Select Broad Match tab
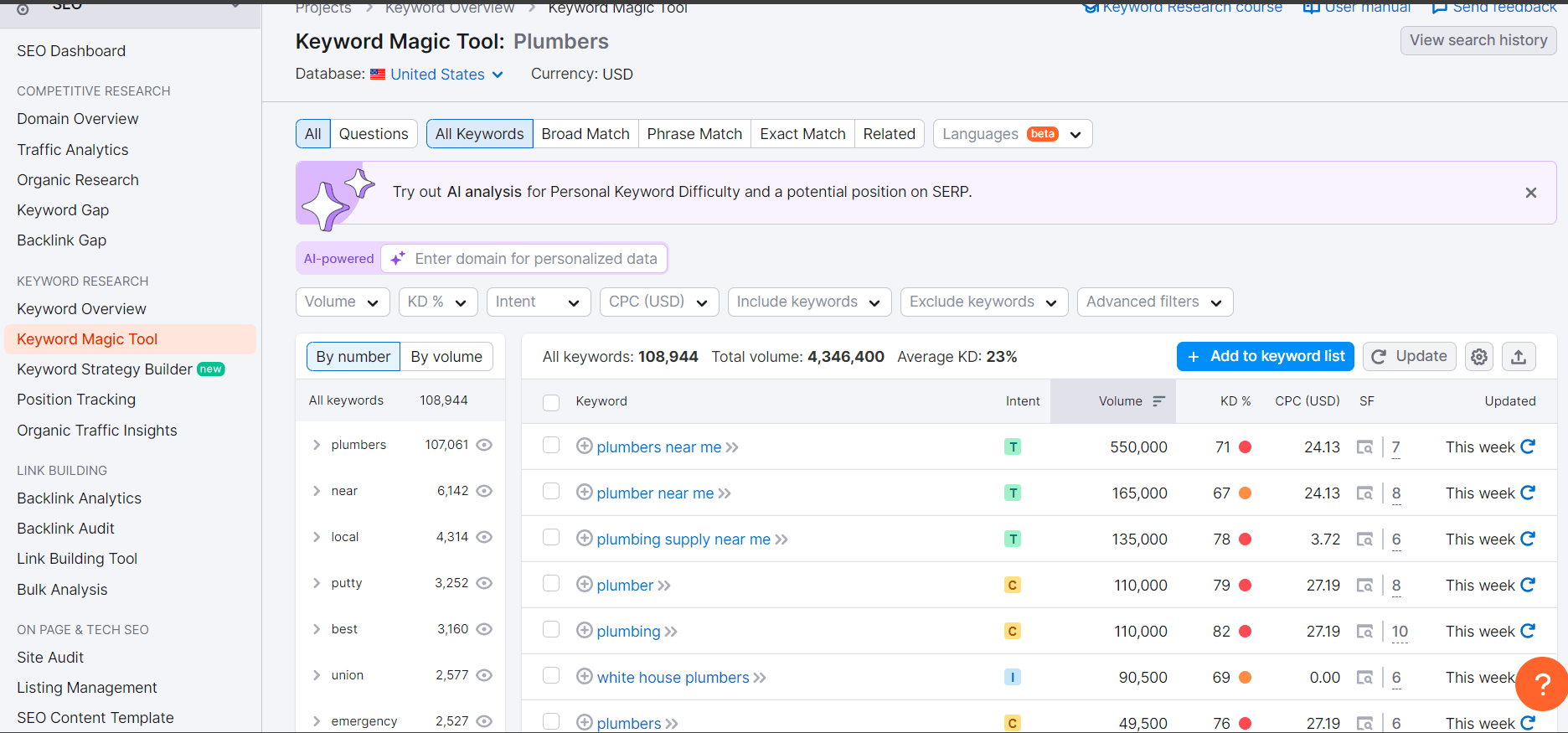Viewport: 1568px width, 733px height. click(585, 134)
